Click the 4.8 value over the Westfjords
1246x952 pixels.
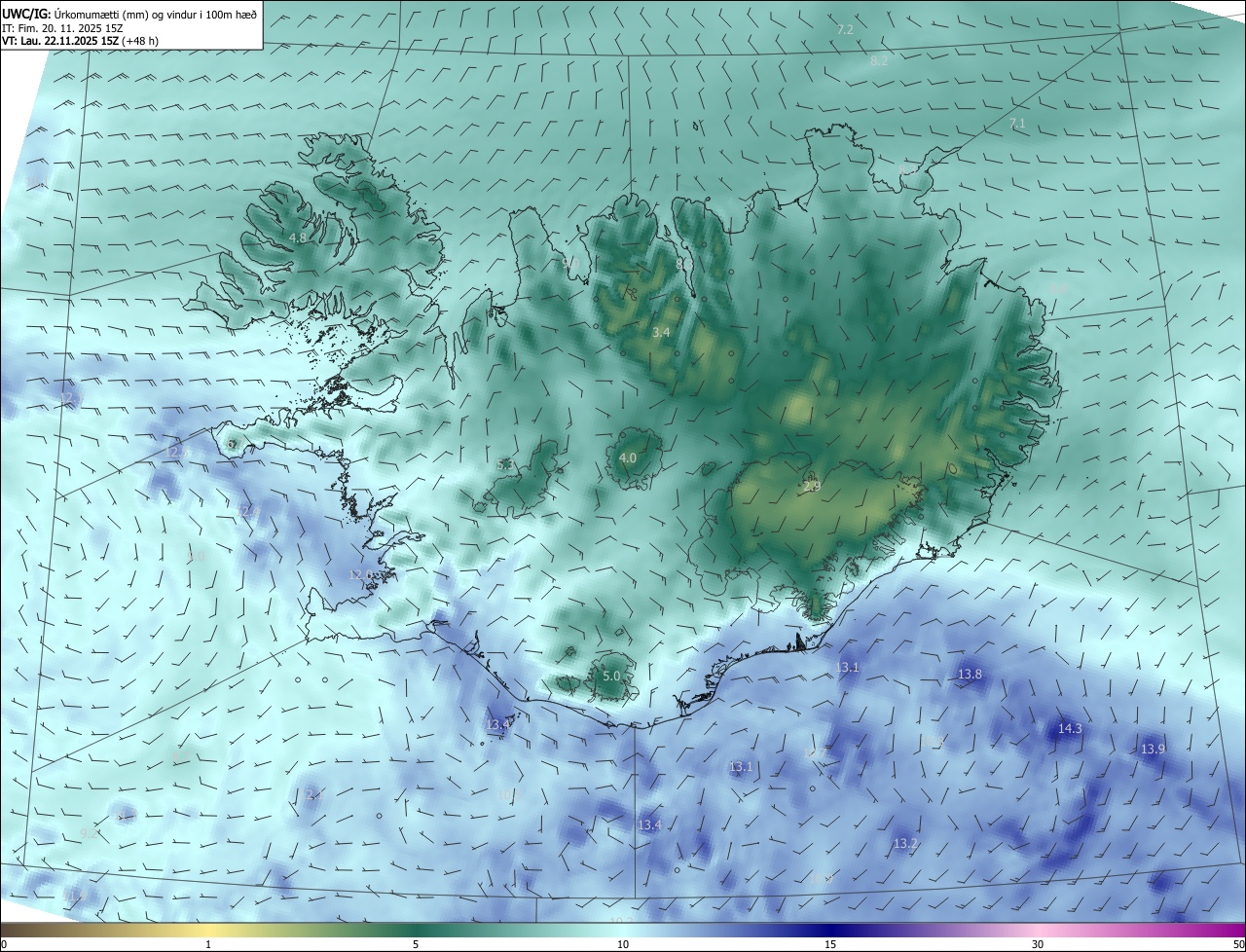coord(298,238)
